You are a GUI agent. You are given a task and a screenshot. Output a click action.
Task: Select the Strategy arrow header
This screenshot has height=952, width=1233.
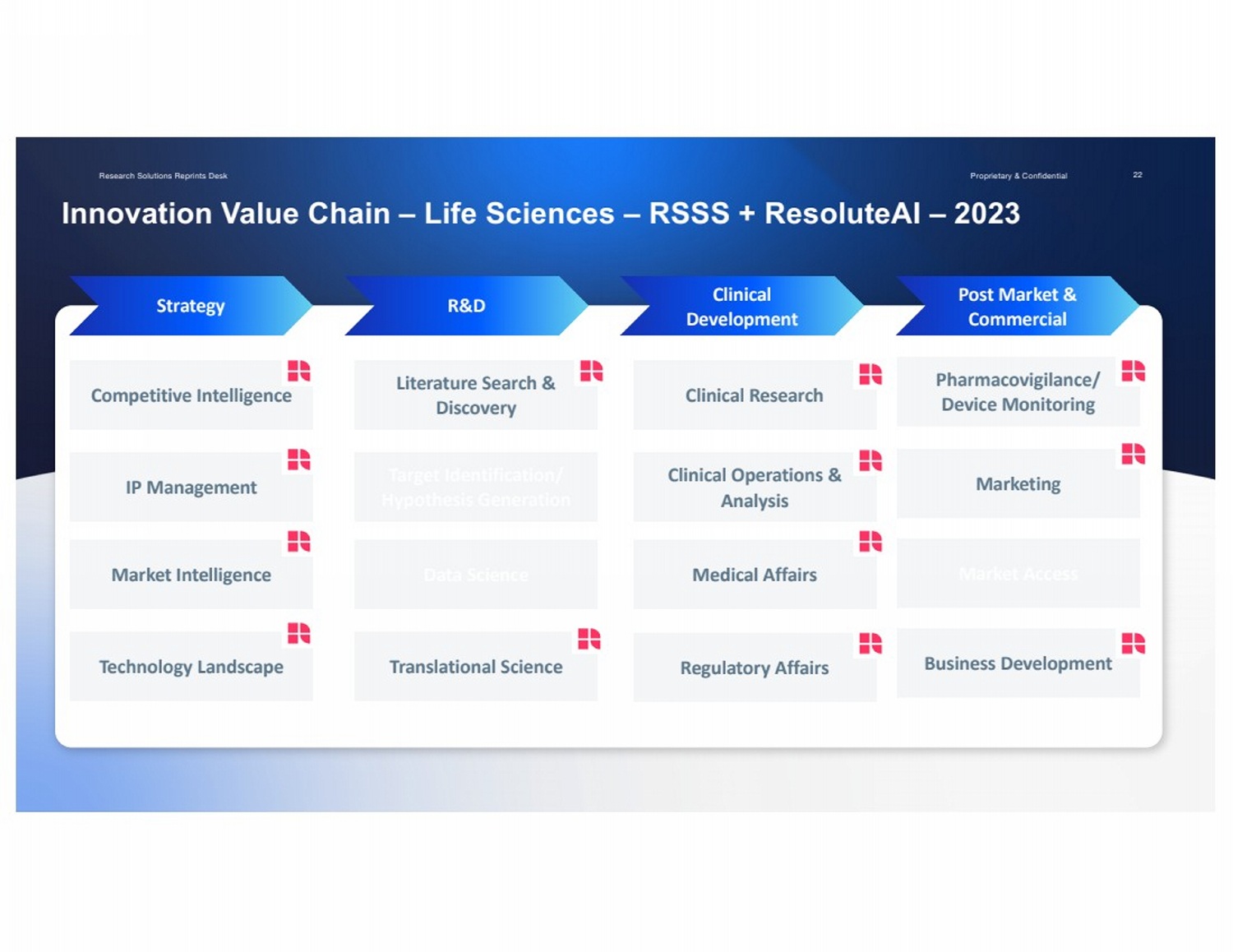191,306
